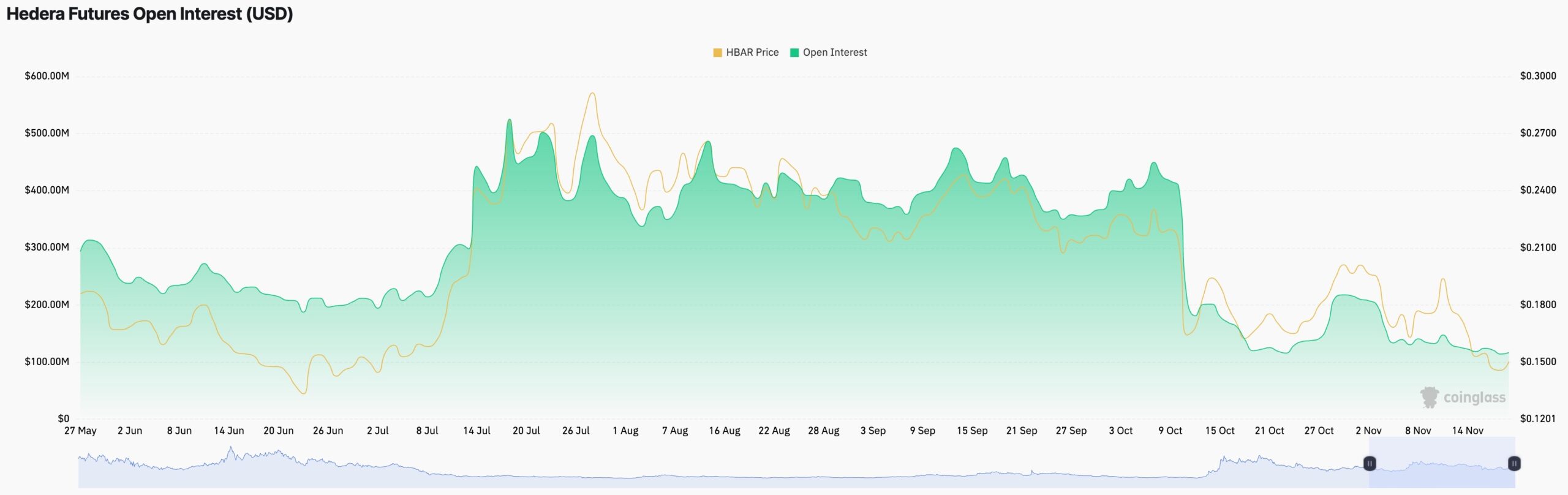Screen dimensions: 1568x495
Task: Click the yellow HBAR Price color swatch
Action: (x=717, y=53)
